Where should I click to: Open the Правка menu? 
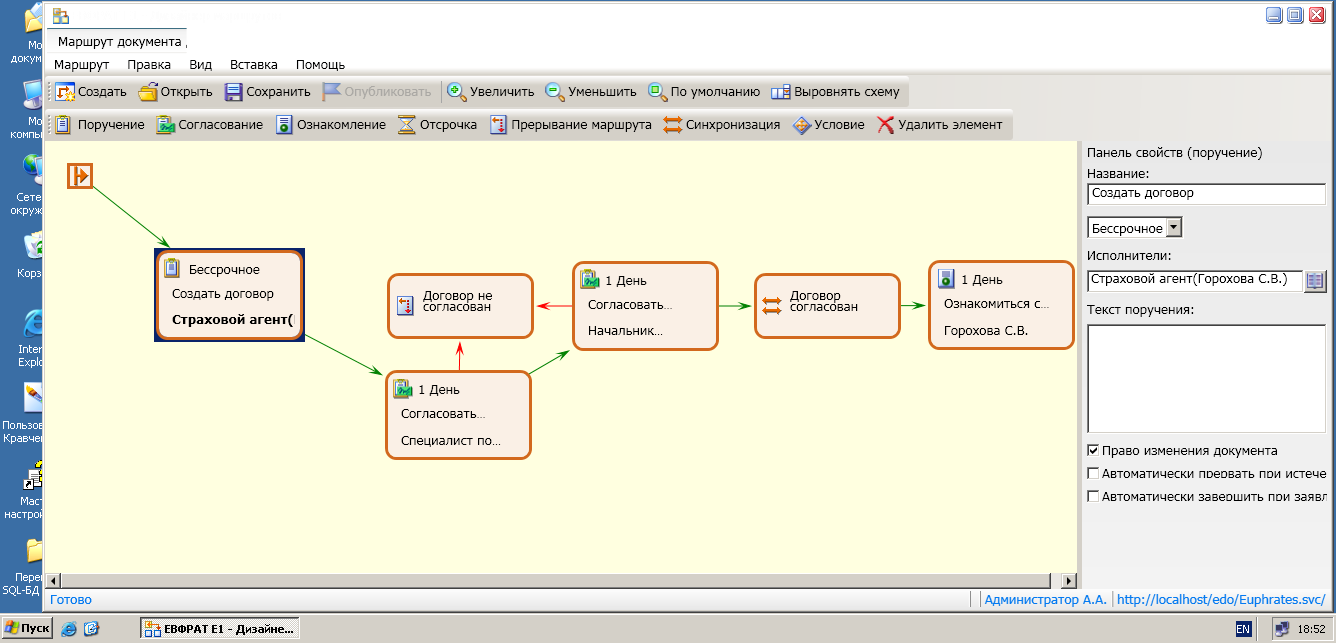(x=149, y=64)
